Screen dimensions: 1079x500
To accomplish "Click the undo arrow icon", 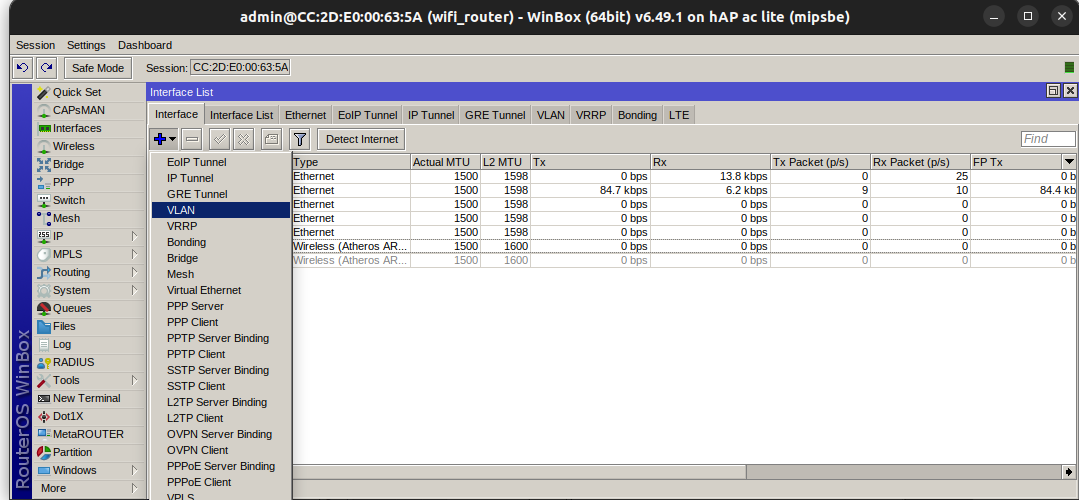I will click(x=22, y=68).
